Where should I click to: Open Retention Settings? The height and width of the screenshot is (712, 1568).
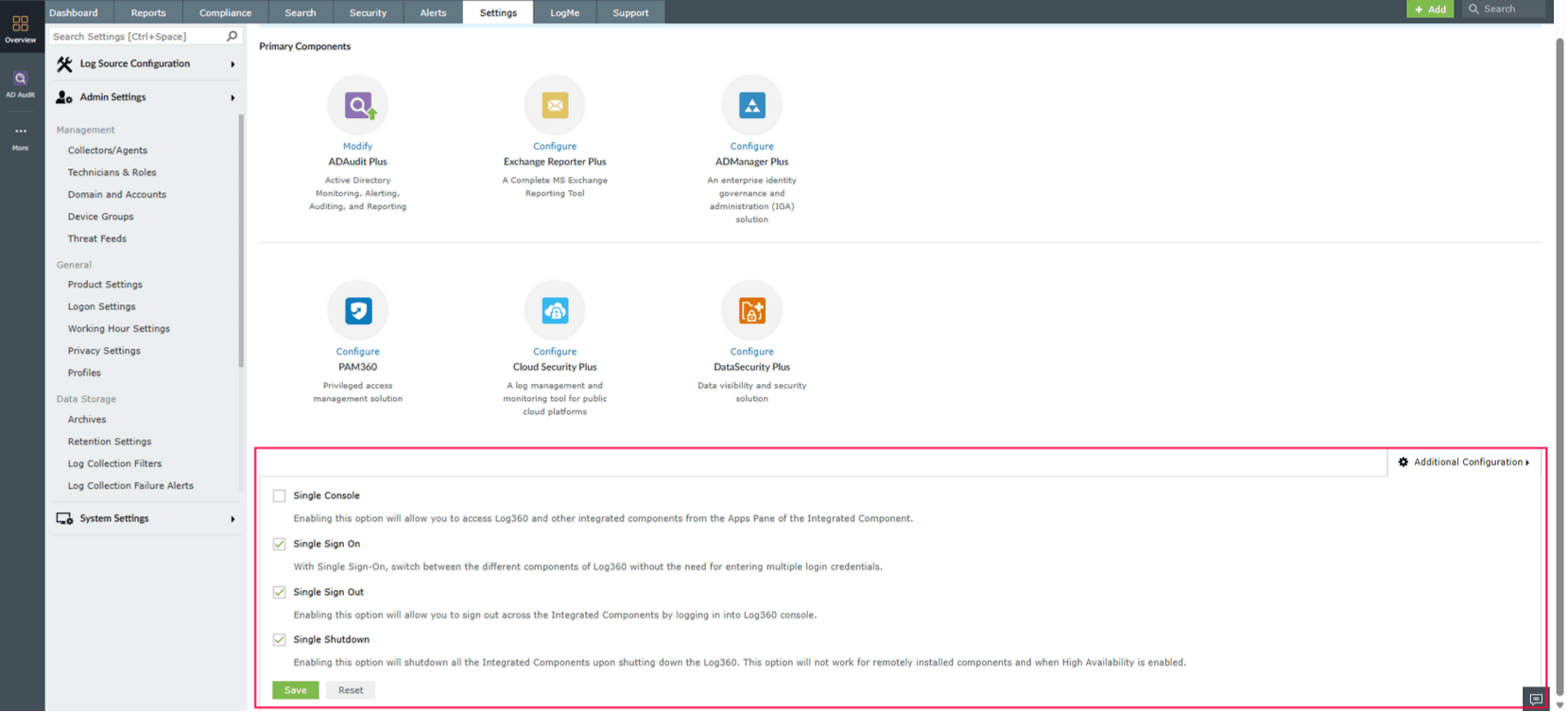tap(110, 442)
